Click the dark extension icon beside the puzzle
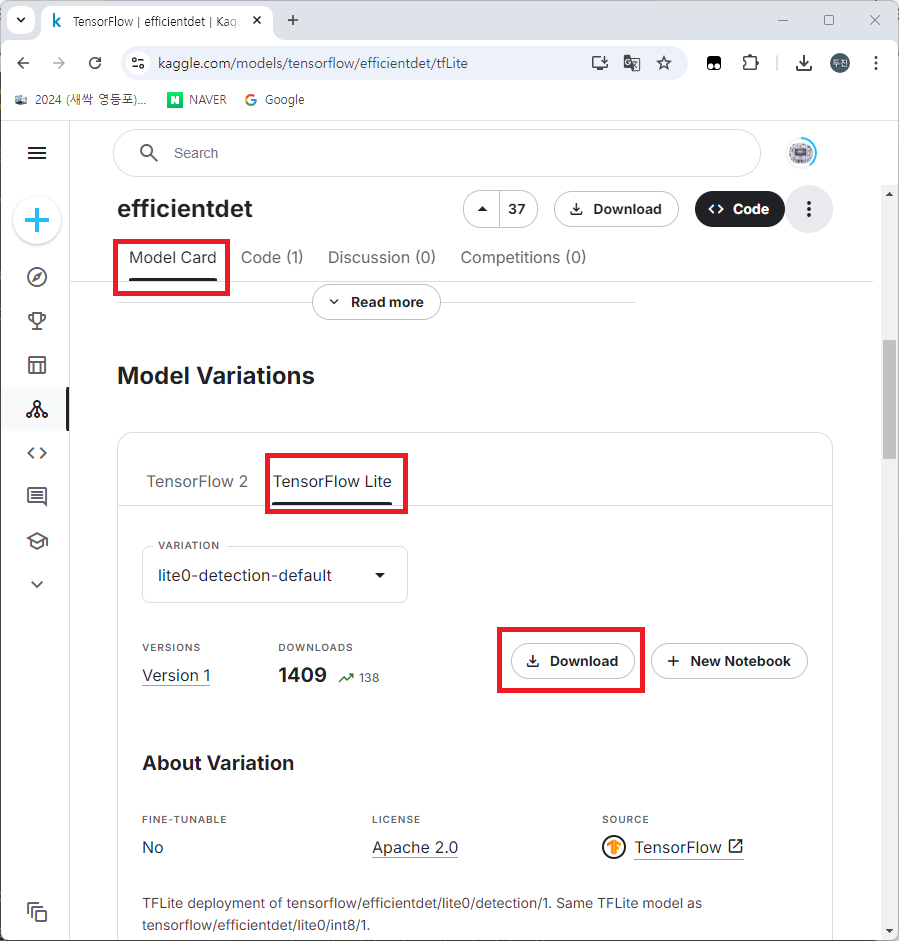The image size is (899, 941). [714, 63]
